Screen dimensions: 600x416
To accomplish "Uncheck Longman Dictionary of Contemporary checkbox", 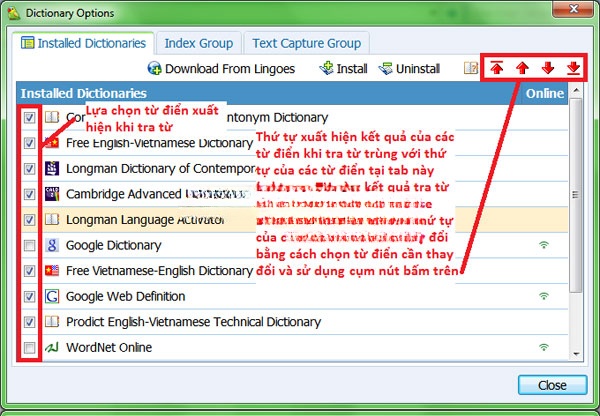I will (x=29, y=168).
